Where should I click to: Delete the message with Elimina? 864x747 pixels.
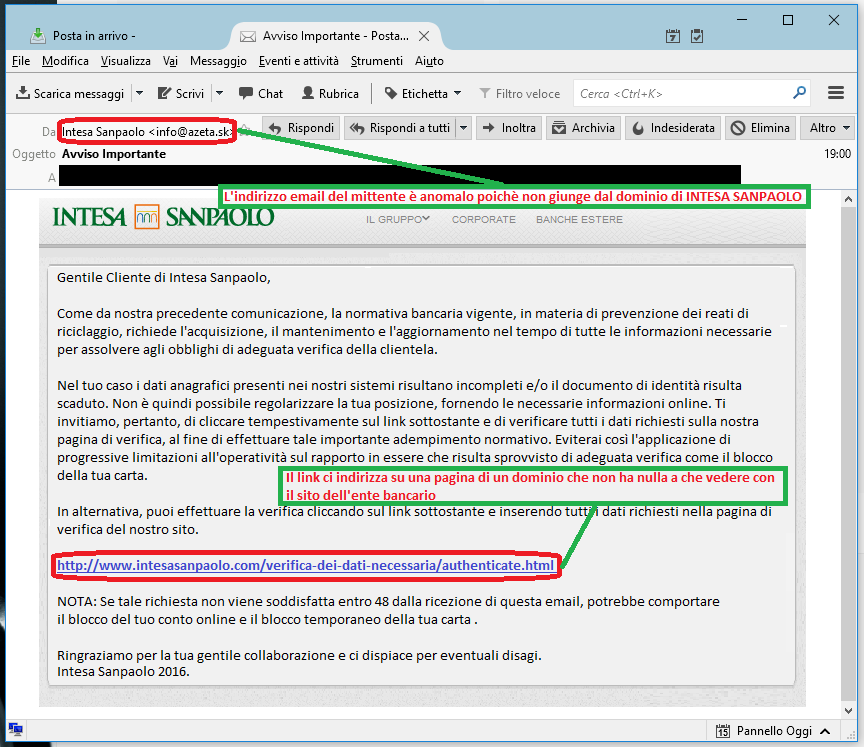pyautogui.click(x=760, y=128)
